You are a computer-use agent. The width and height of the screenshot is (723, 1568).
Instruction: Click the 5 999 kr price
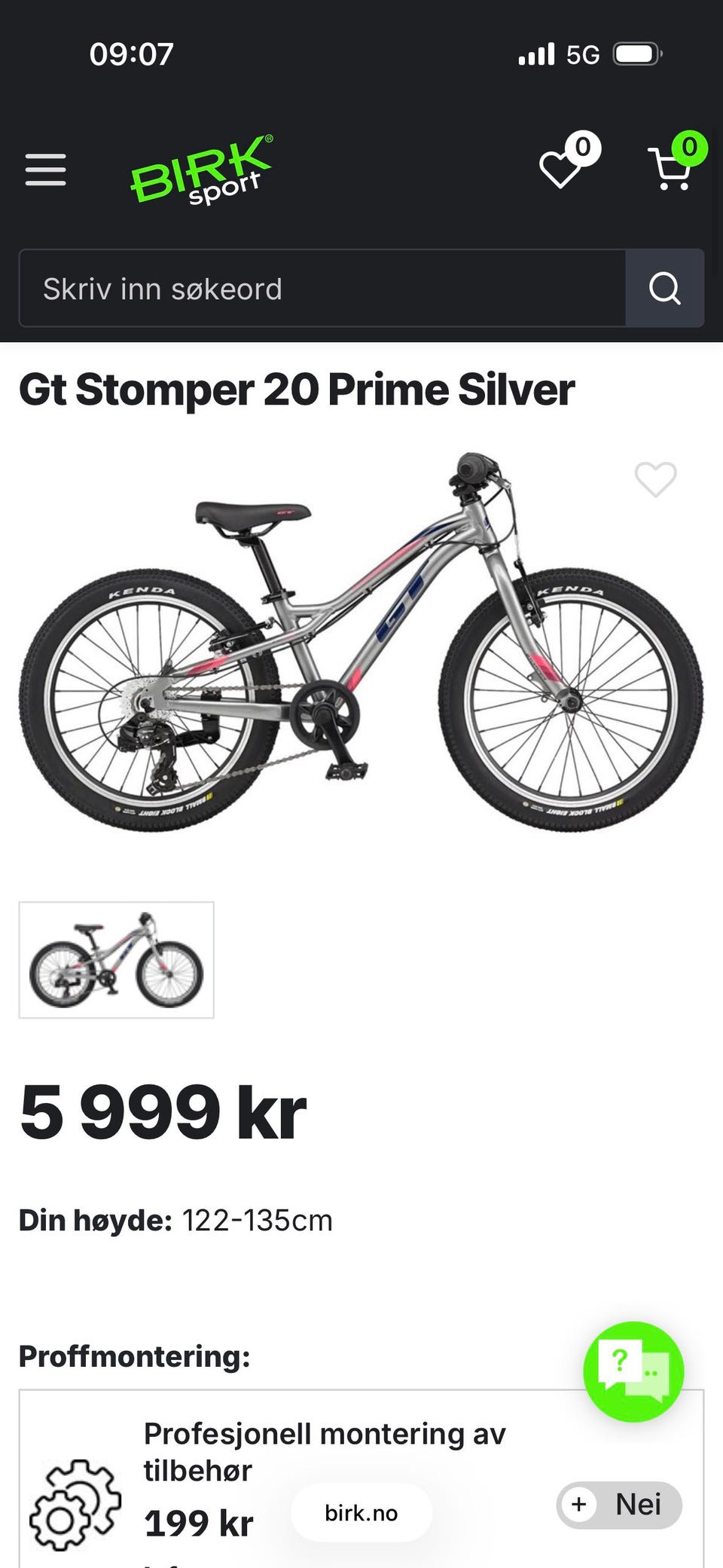(163, 1112)
